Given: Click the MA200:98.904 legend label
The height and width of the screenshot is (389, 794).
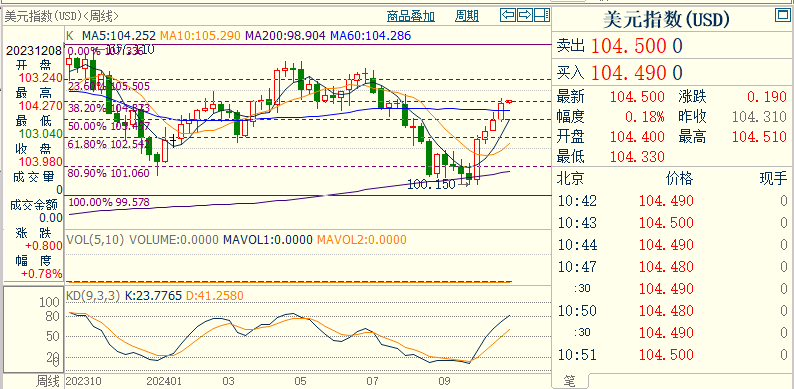Looking at the screenshot, I should click(286, 36).
